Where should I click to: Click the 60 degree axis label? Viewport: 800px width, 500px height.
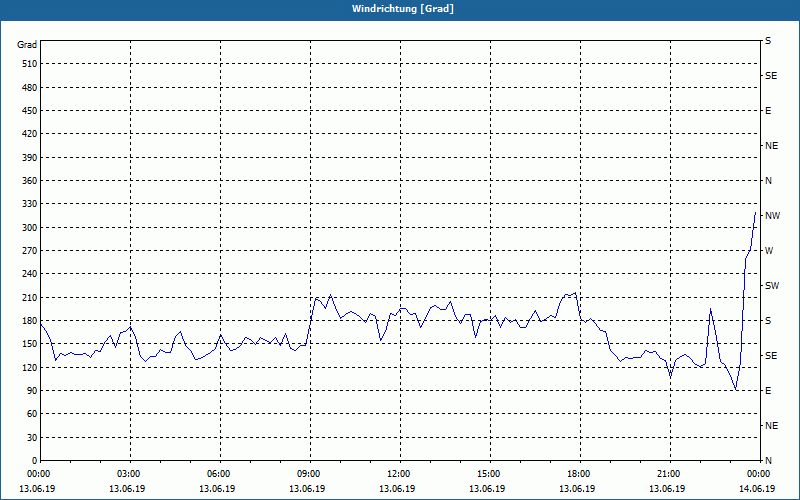tap(32, 414)
